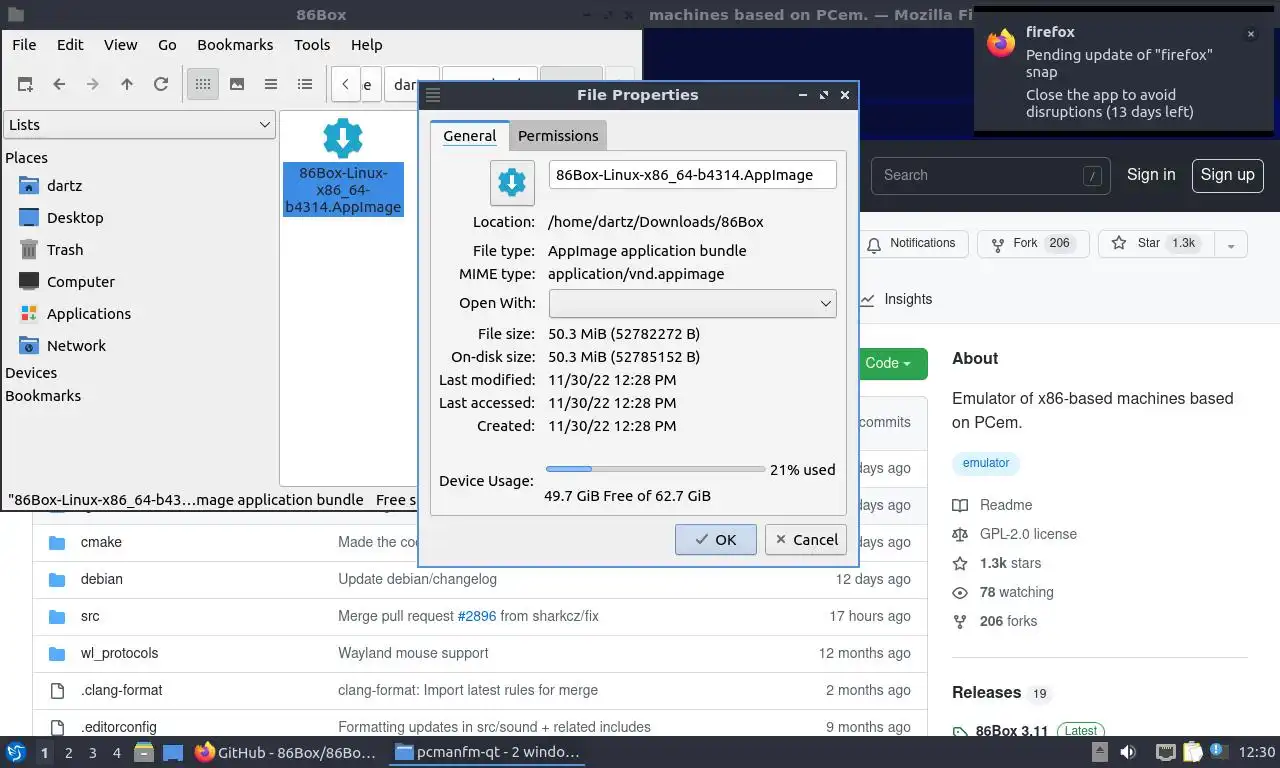Open the Insights tab on GitHub
Screen dimensions: 1280x768
[x=895, y=299]
